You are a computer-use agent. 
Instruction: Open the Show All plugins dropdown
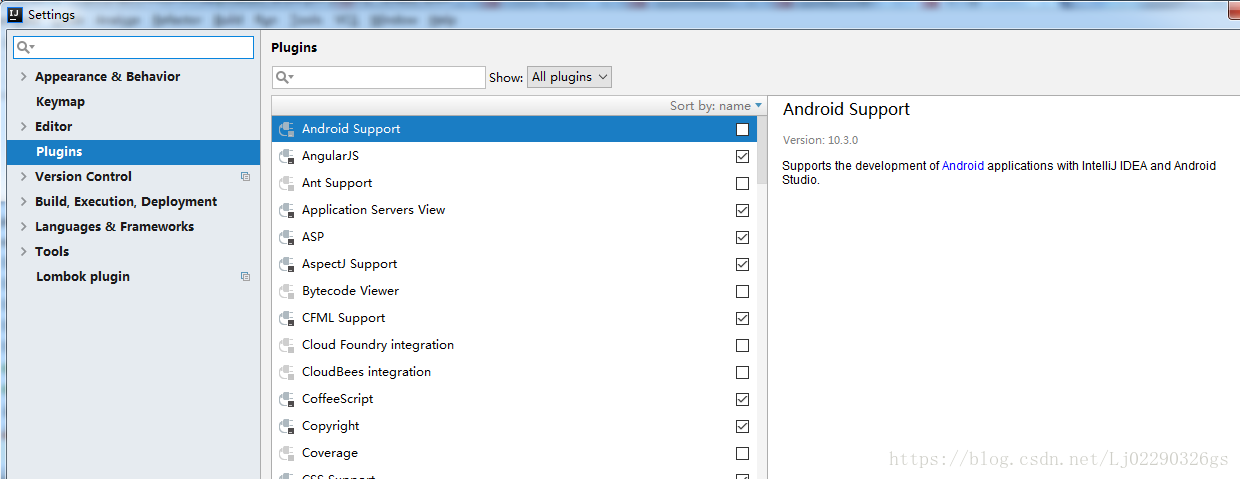tap(569, 77)
